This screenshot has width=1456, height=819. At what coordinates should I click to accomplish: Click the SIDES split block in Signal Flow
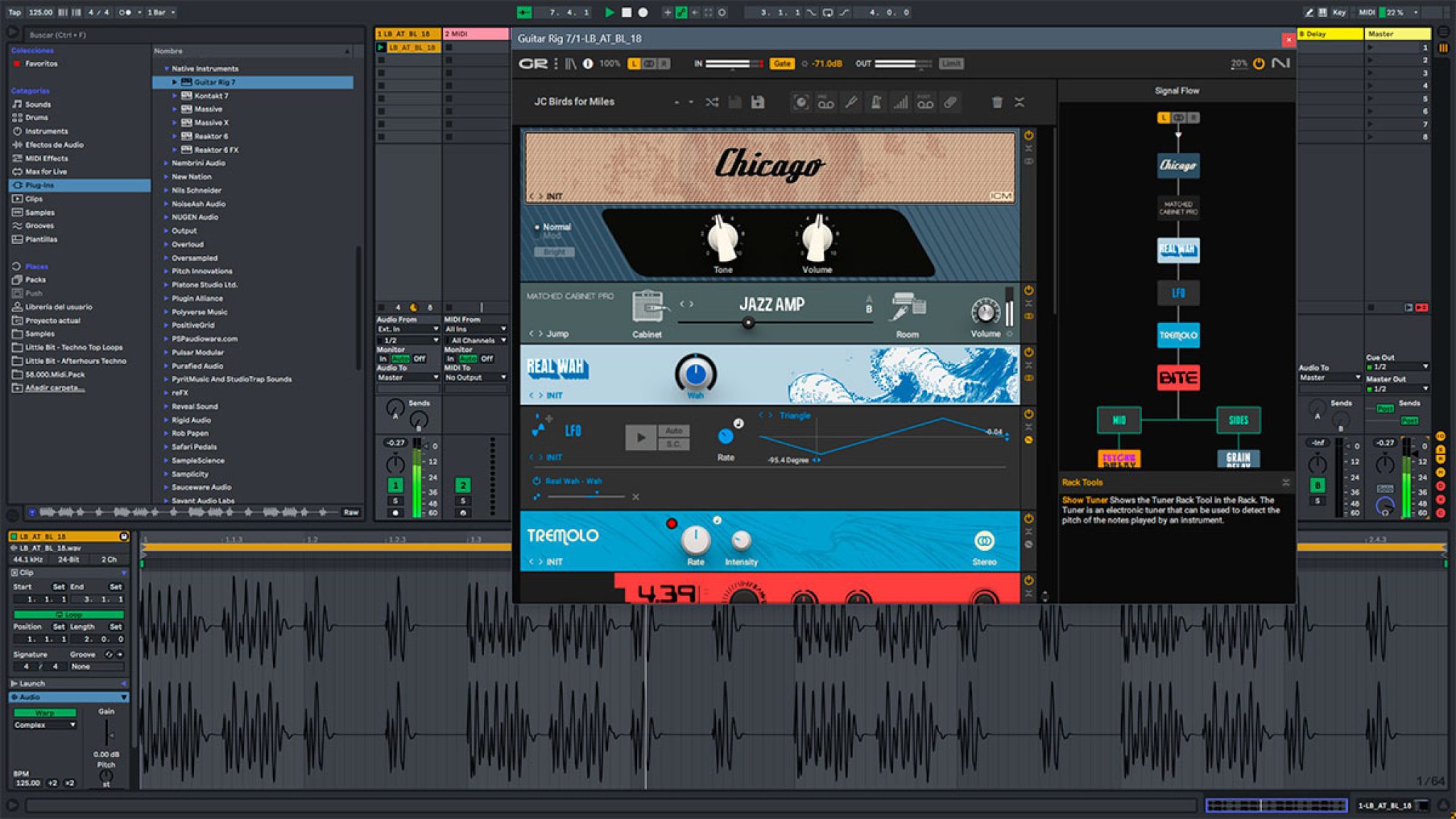tap(1238, 420)
